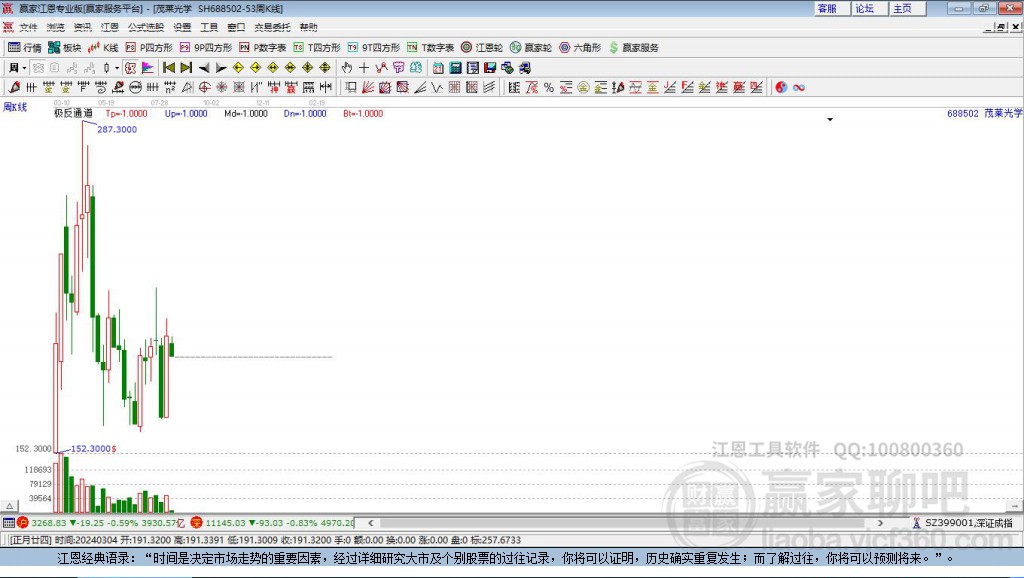Click the yin-yang circle icon
Screen dimensions: 1024x578
coord(781,88)
